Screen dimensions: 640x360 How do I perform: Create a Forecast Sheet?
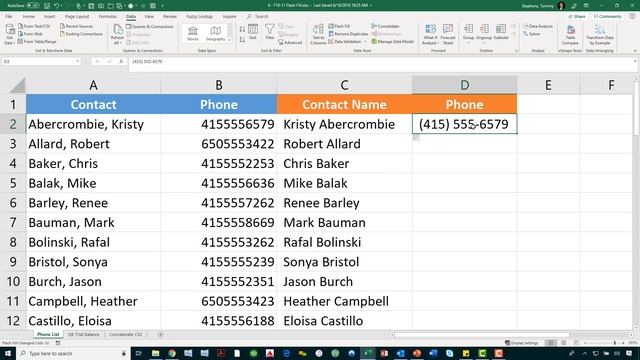(448, 34)
